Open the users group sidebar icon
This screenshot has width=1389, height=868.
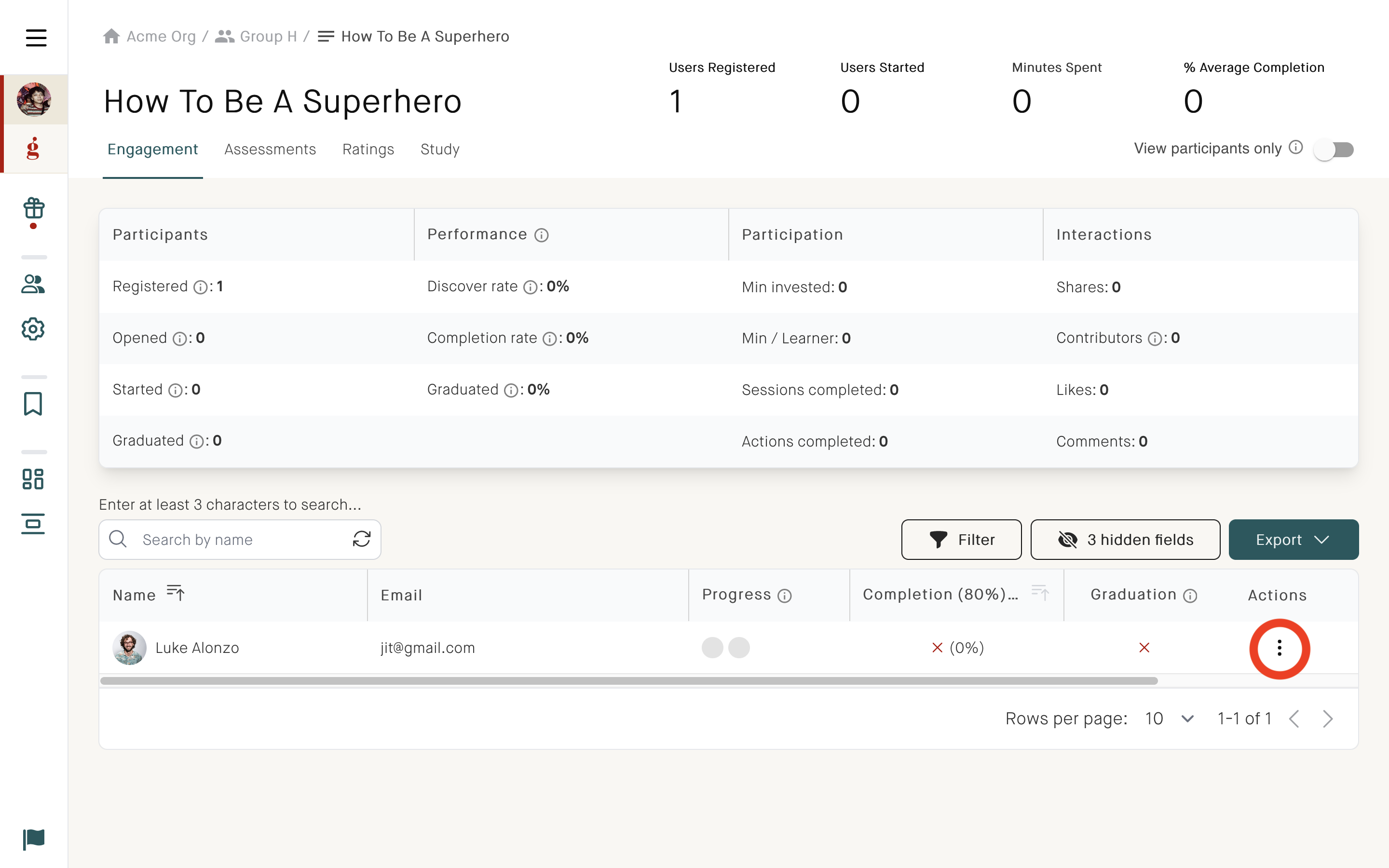[33, 284]
